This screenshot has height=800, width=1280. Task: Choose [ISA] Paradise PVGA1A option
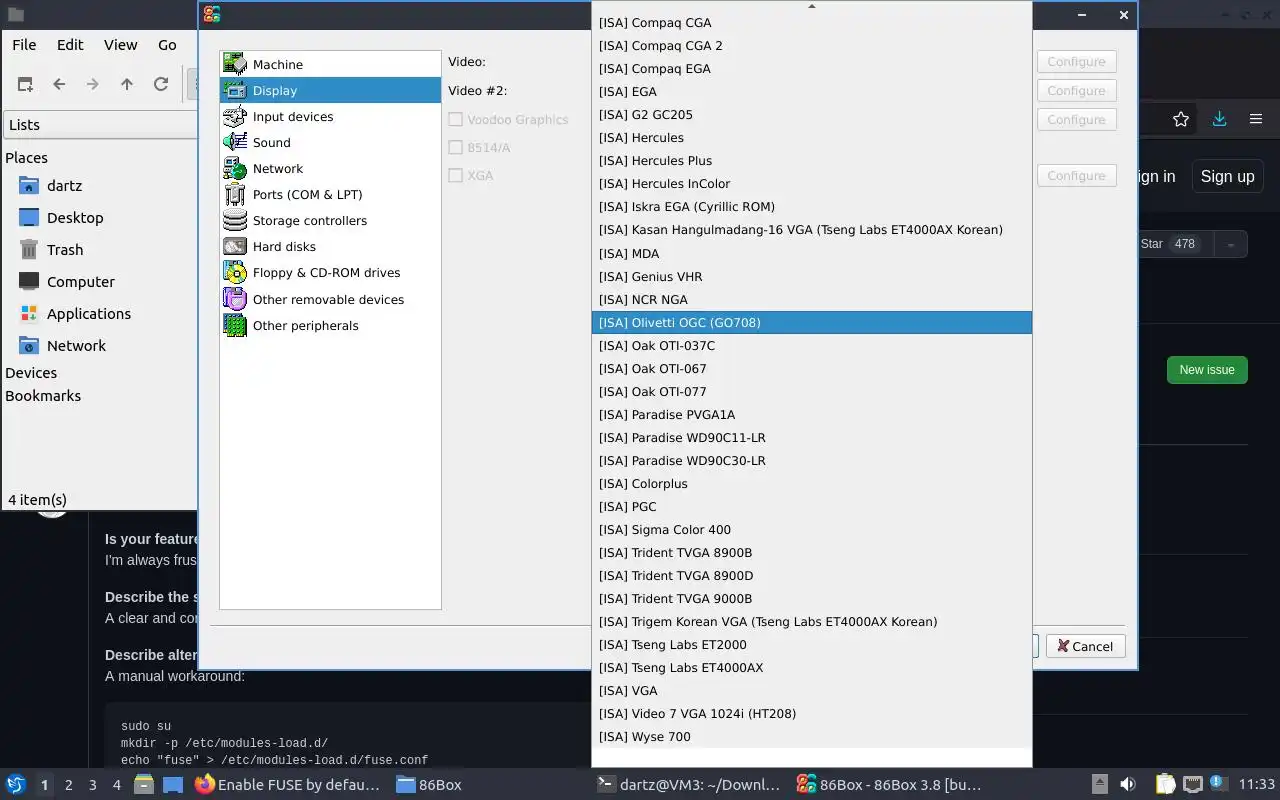point(811,414)
